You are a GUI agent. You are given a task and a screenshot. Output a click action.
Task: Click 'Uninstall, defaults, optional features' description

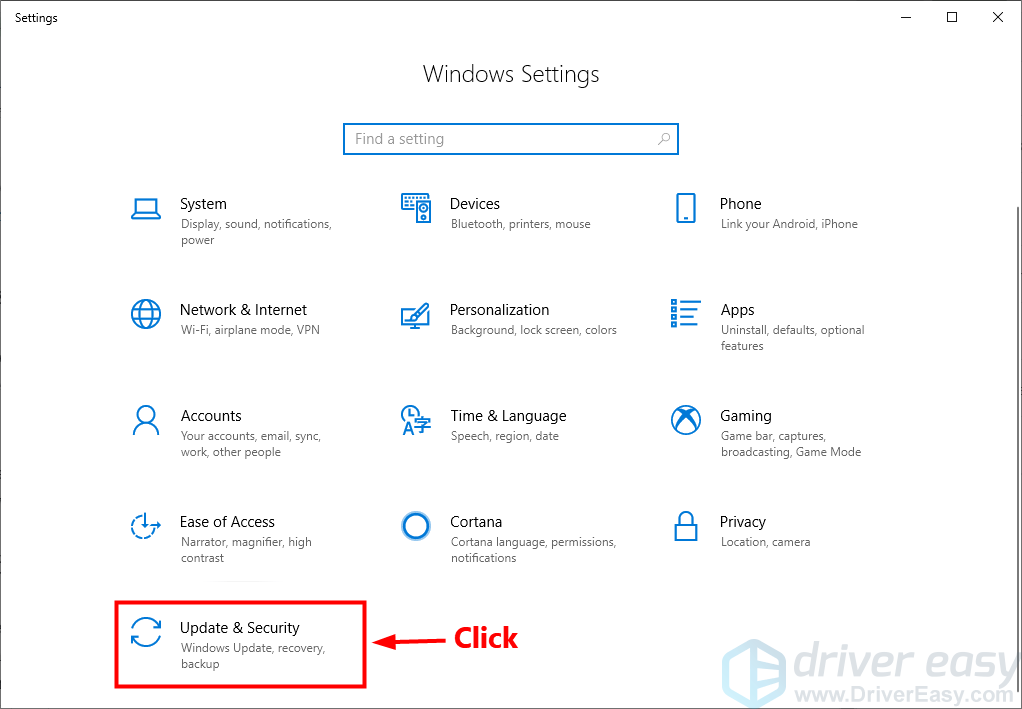point(793,338)
